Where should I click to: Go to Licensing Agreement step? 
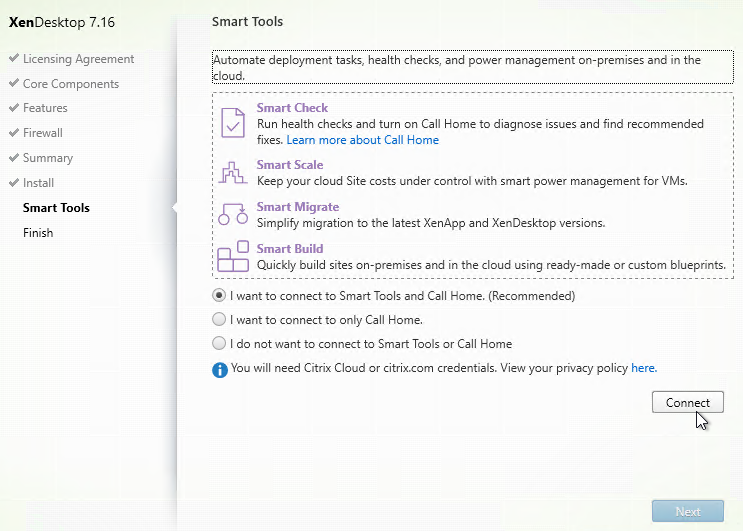pyautogui.click(x=79, y=59)
